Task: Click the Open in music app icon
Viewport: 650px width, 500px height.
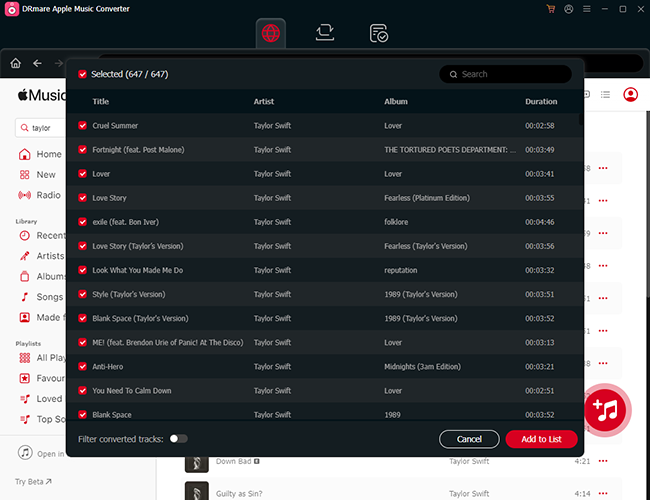Action: pos(25,452)
